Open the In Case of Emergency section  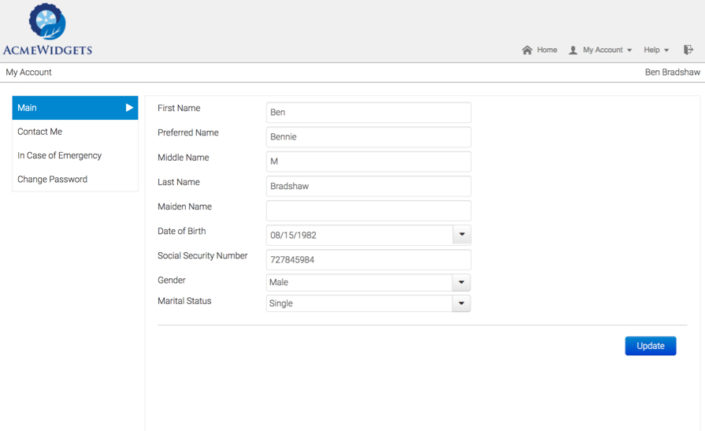pos(59,156)
